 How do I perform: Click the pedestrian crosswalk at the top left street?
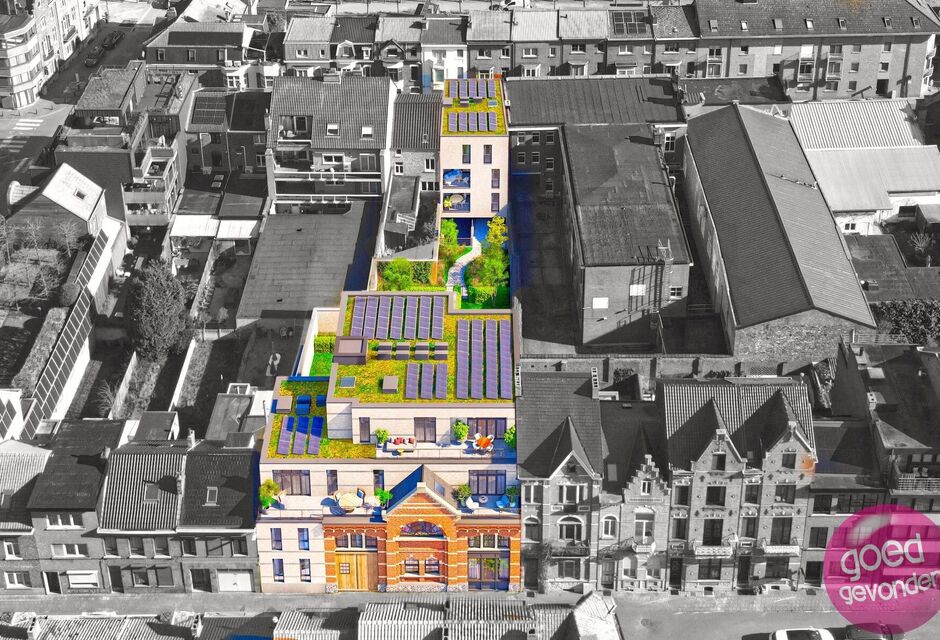(x=27, y=125)
